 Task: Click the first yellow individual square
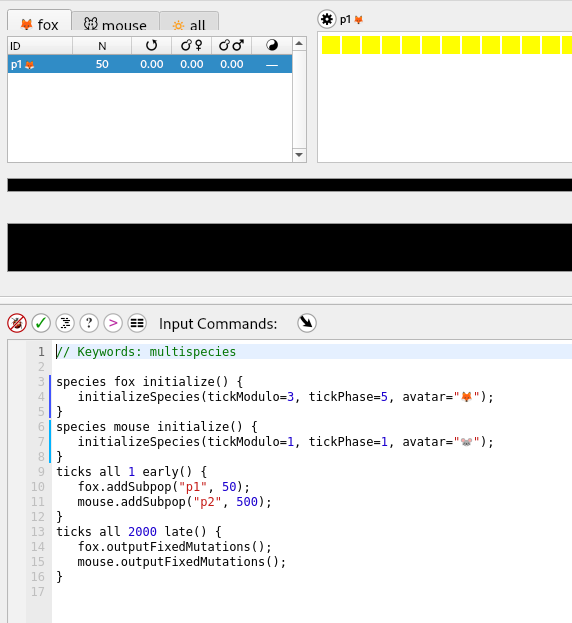(331, 45)
